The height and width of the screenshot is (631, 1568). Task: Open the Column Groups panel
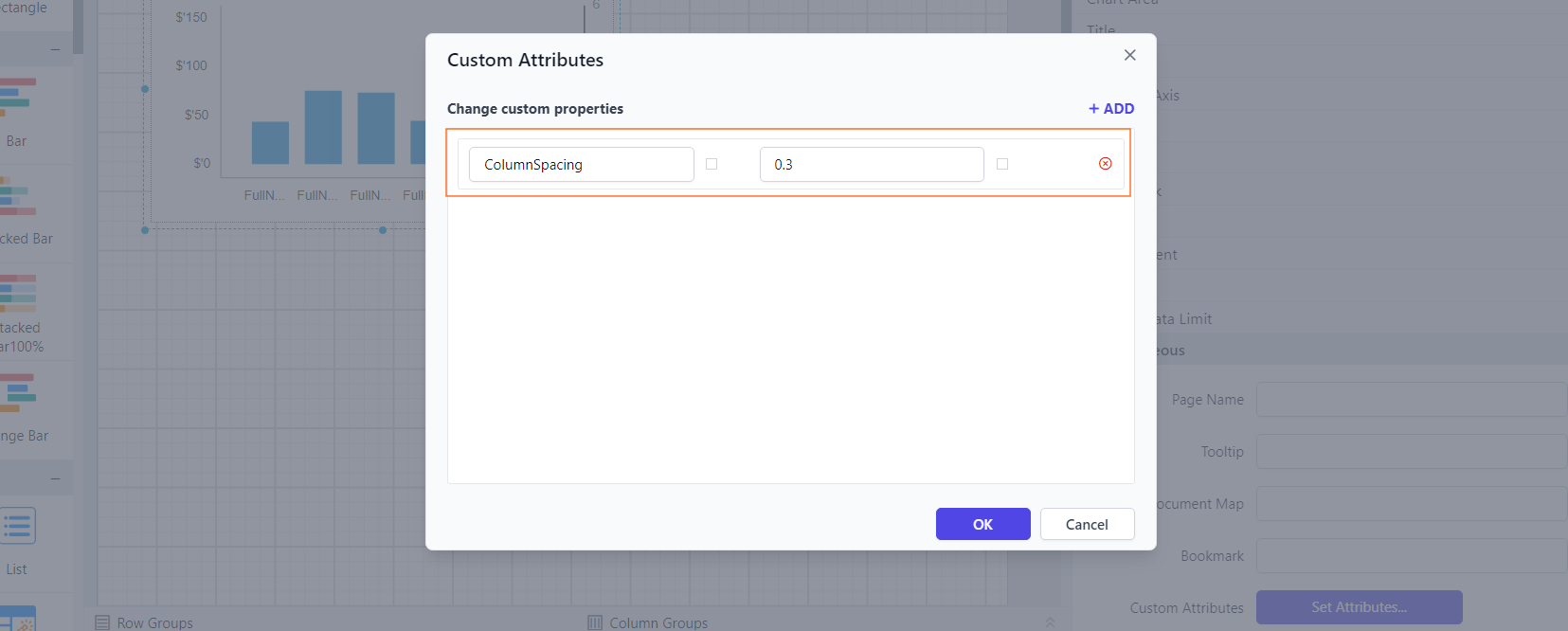pos(648,622)
